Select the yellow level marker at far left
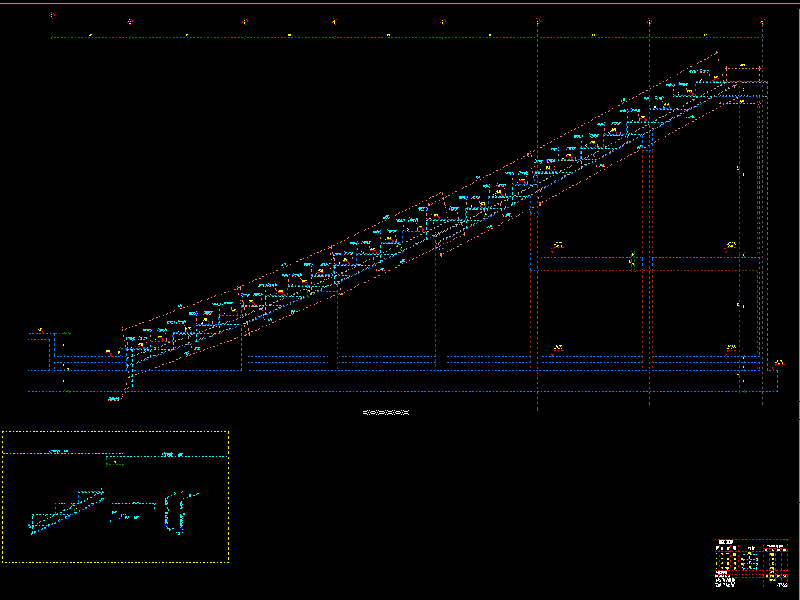Viewport: 800px width, 600px height. [40, 330]
